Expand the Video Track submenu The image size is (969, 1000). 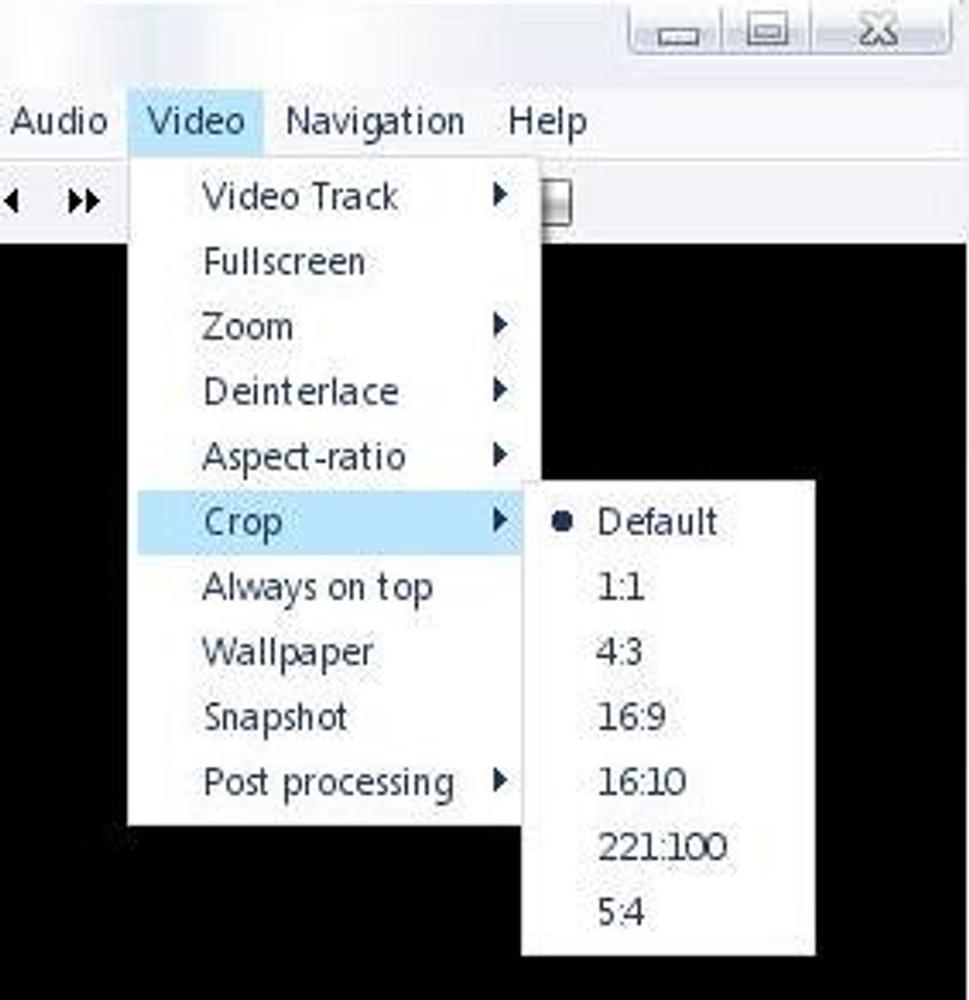[300, 196]
